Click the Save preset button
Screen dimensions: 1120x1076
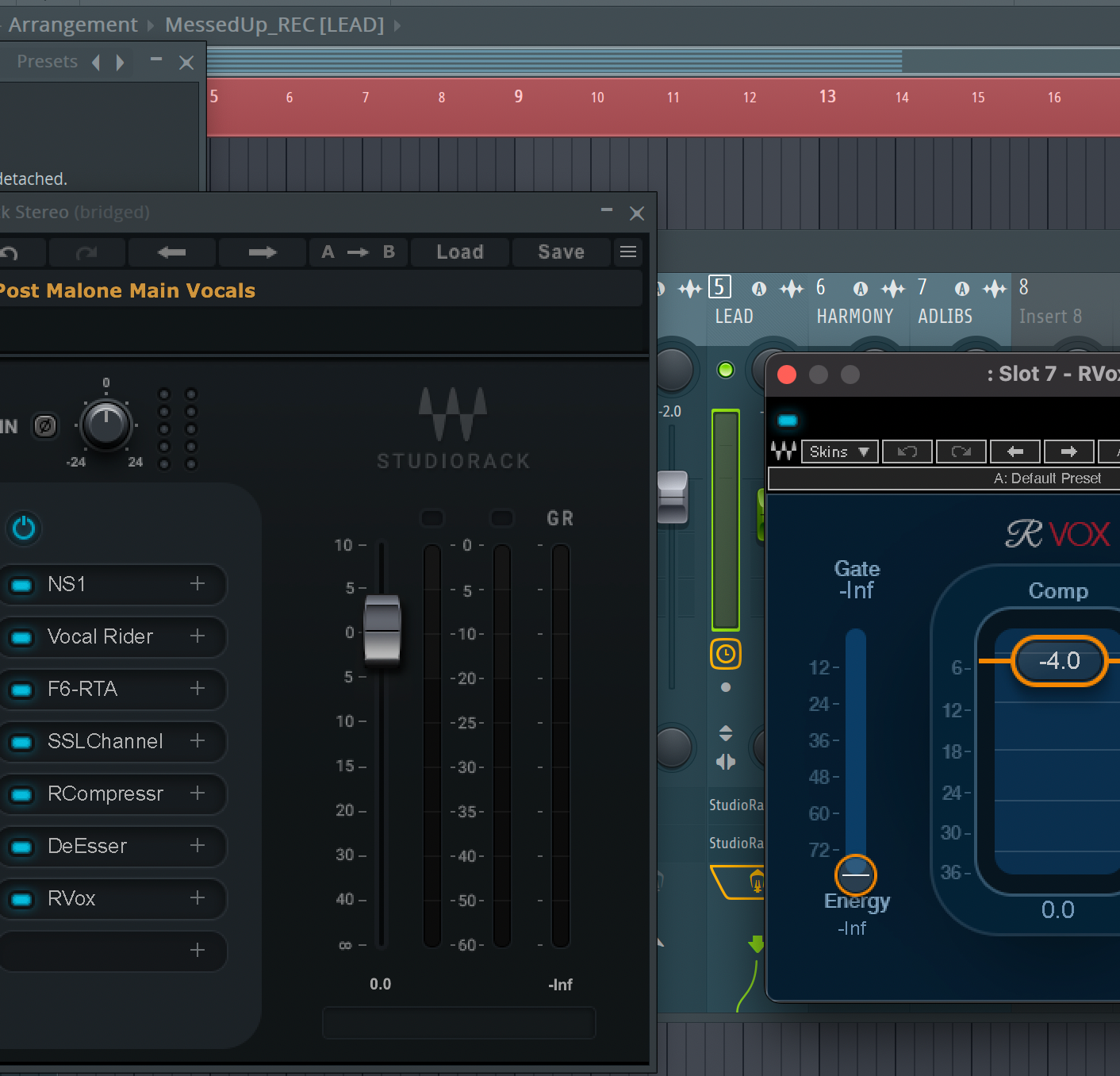[561, 252]
